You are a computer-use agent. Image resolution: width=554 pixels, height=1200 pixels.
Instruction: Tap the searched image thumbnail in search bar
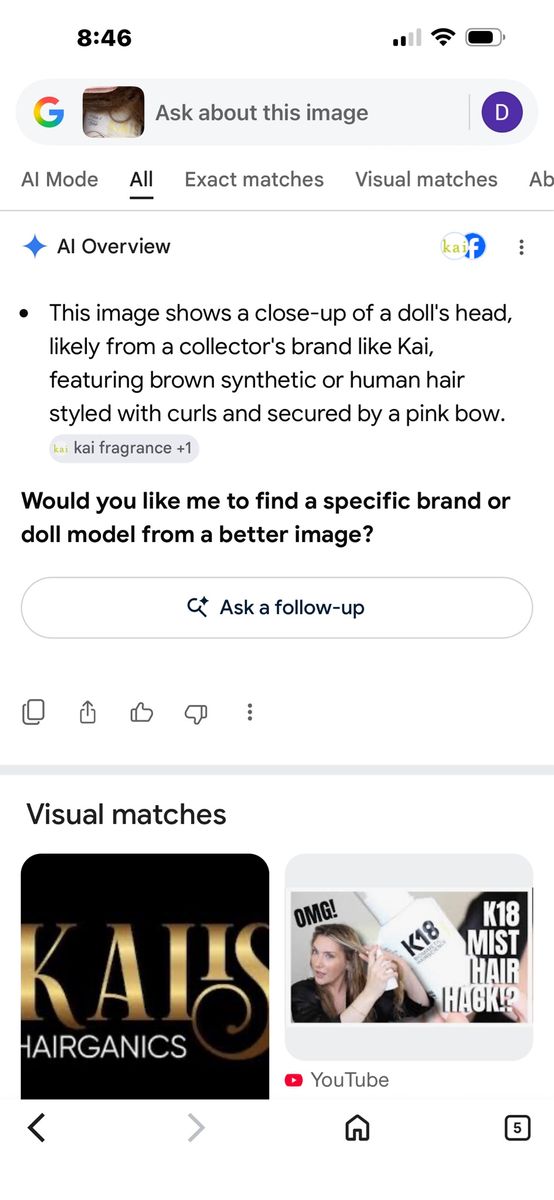click(x=113, y=112)
